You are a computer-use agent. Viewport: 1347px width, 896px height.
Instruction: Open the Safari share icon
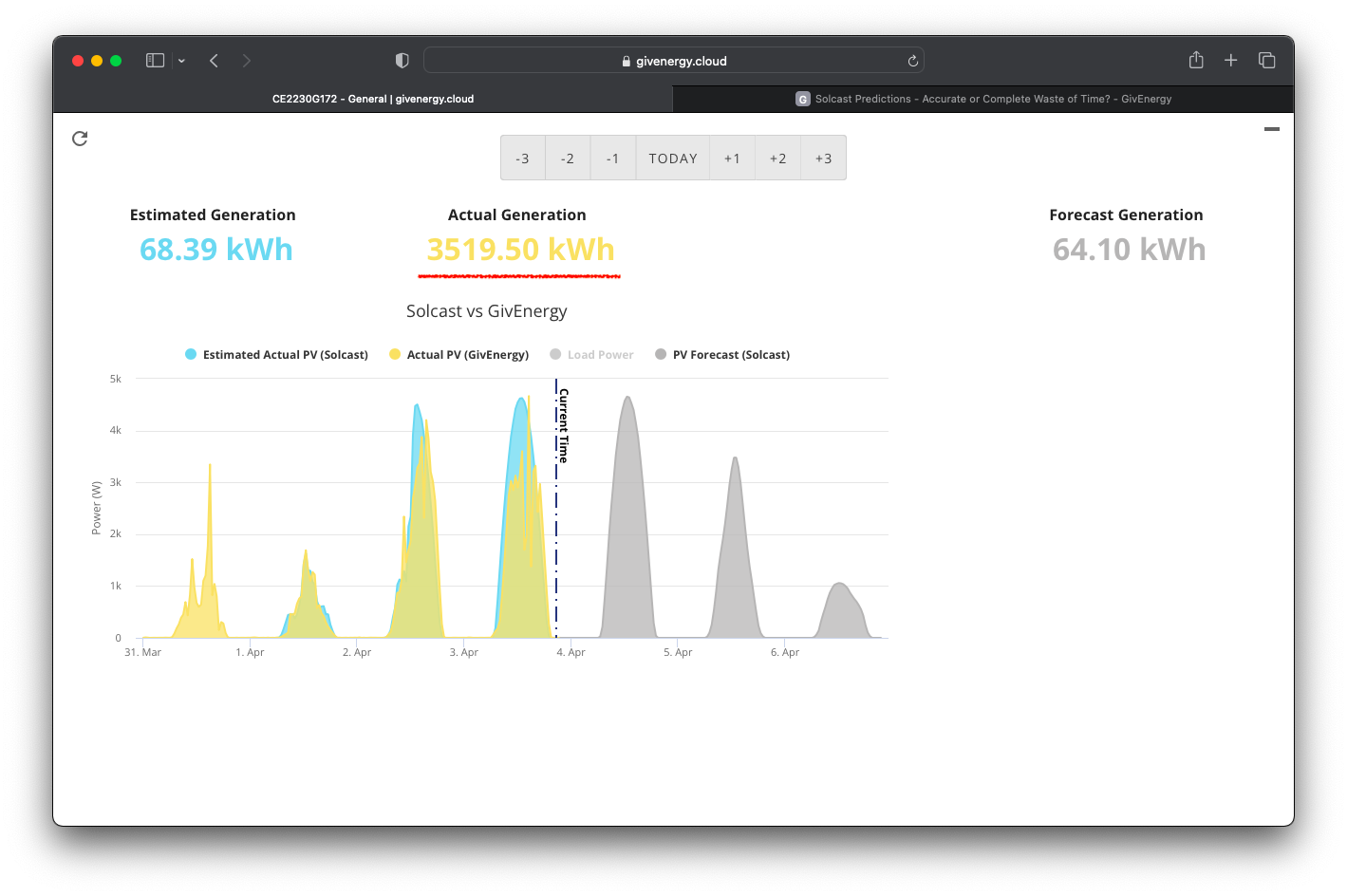tap(1196, 60)
